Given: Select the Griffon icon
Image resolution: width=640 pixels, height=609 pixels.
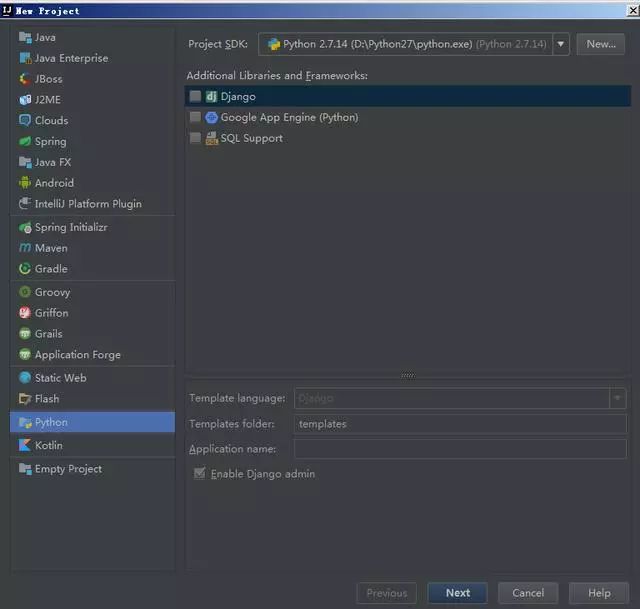Looking at the screenshot, I should (x=25, y=313).
